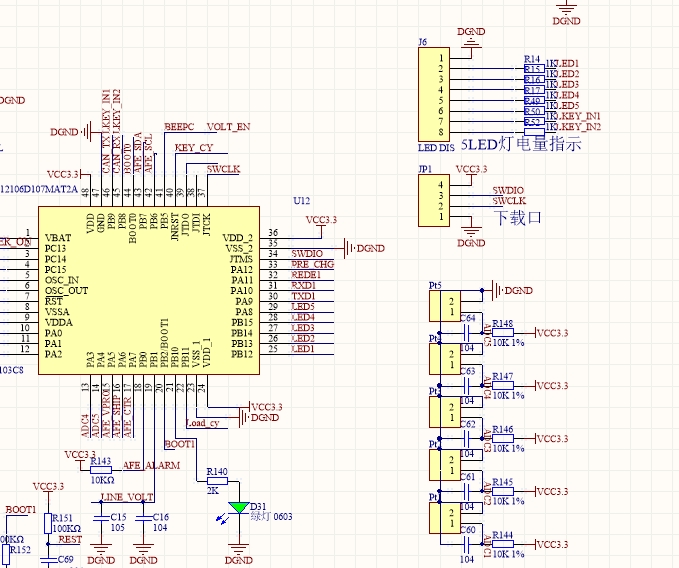Click the KEY_CY net label
This screenshot has width=679, height=568.
point(194,148)
